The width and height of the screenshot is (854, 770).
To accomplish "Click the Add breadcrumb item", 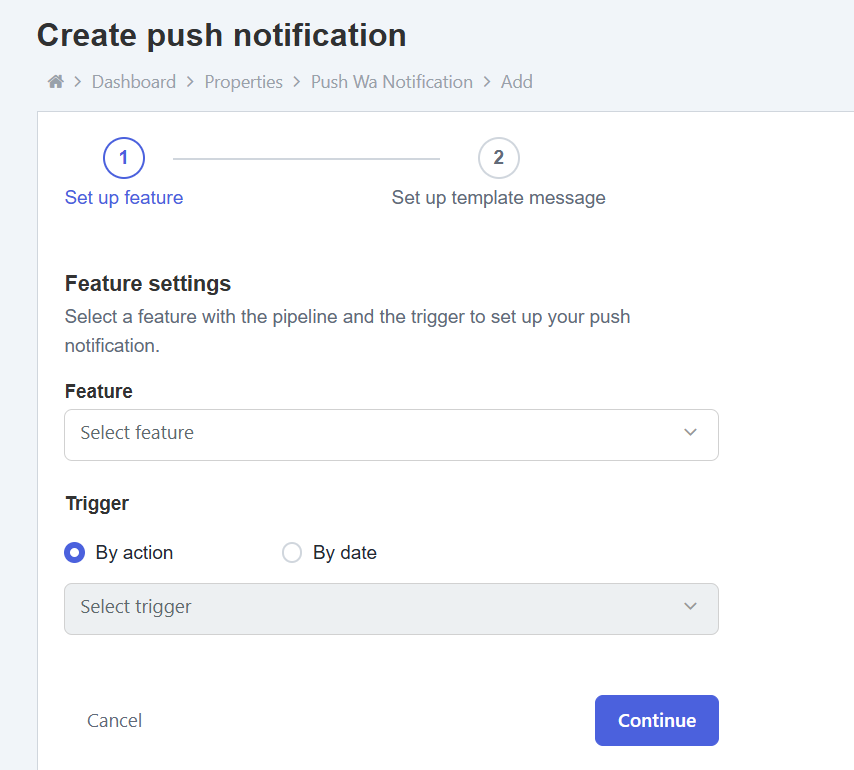I will point(516,82).
